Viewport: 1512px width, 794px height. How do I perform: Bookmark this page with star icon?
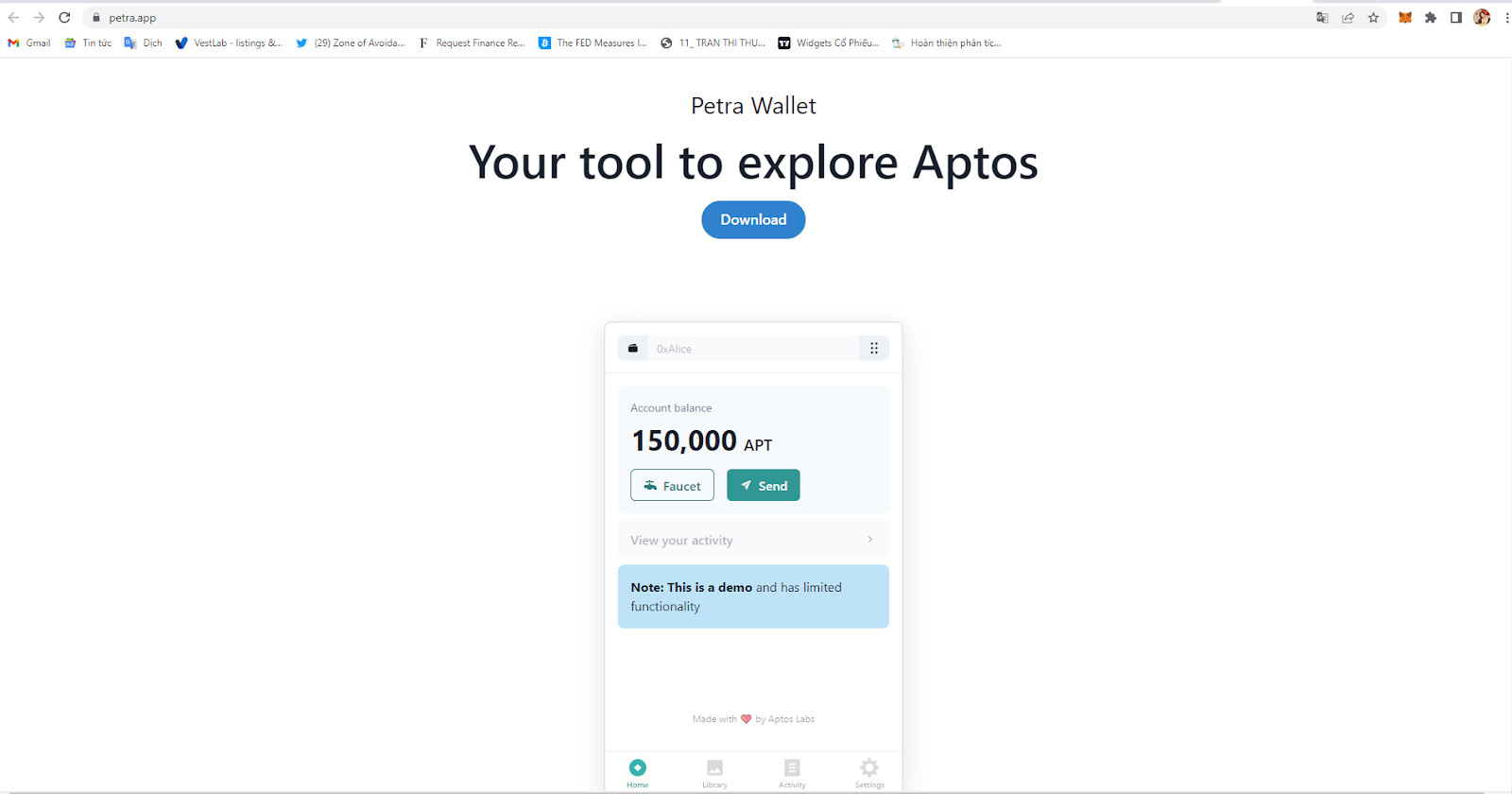coord(1373,18)
